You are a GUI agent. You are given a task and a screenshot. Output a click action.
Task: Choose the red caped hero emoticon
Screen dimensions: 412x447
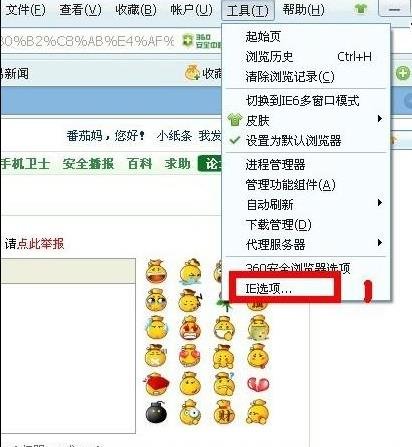point(157,384)
